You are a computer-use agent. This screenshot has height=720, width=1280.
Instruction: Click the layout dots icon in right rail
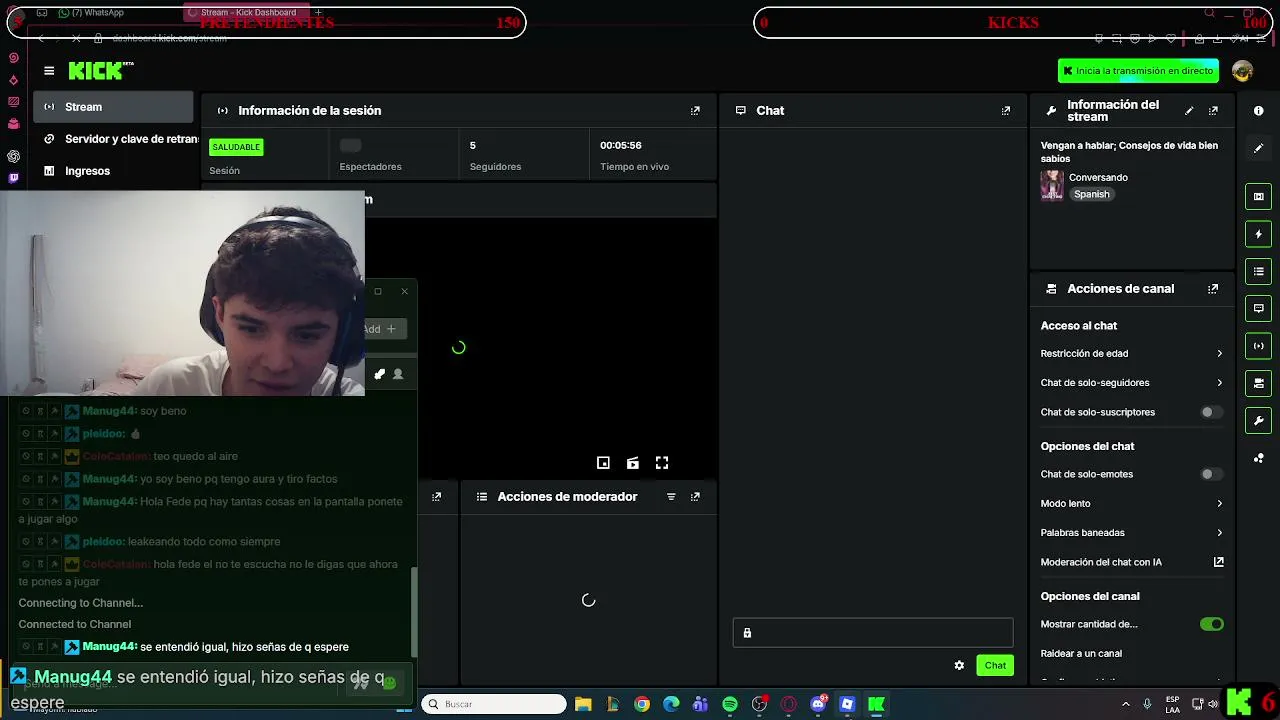tap(1259, 458)
